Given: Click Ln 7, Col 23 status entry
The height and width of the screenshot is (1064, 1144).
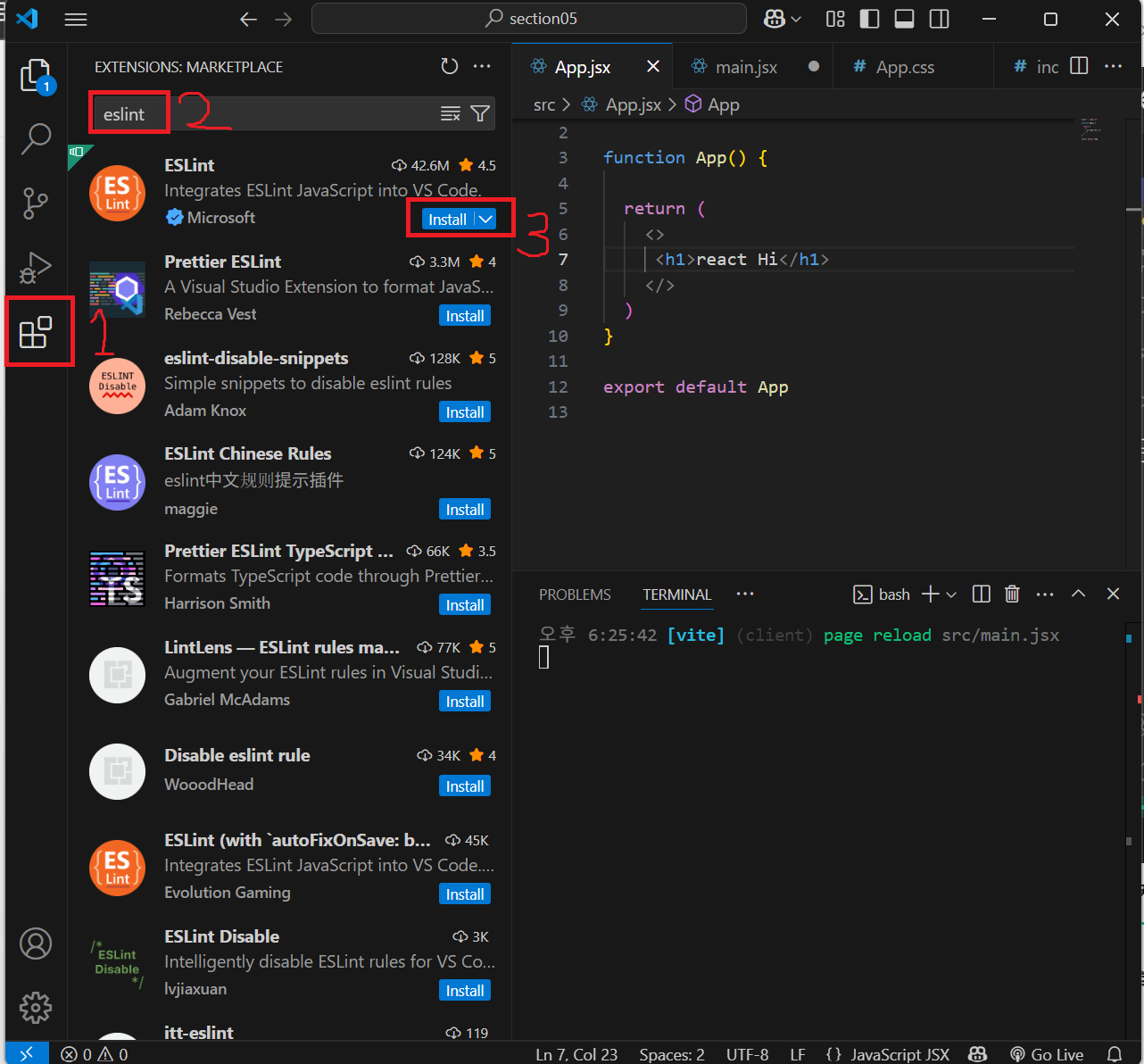Looking at the screenshot, I should click(x=576, y=1054).
